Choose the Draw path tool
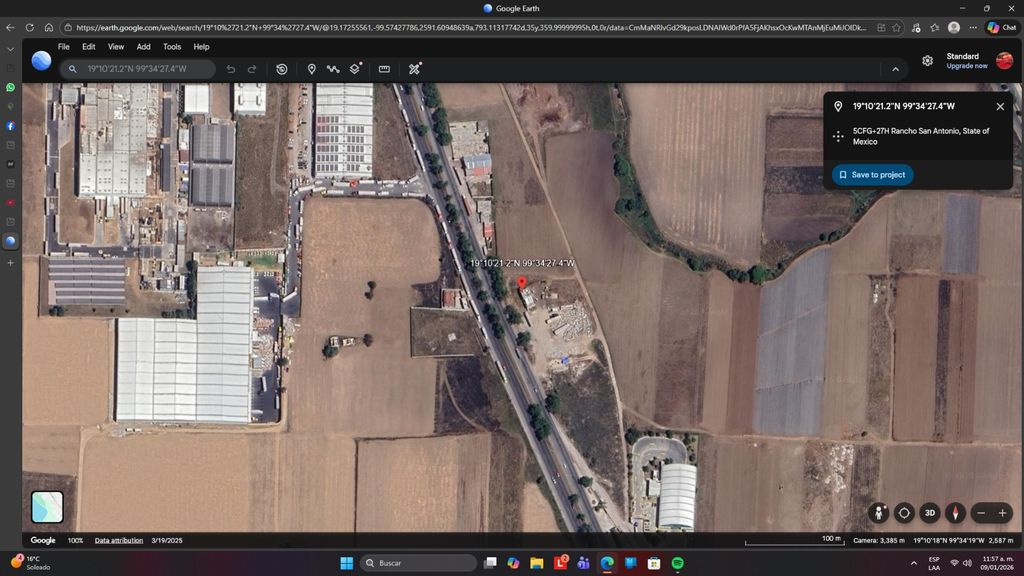The height and width of the screenshot is (576, 1024). (333, 69)
